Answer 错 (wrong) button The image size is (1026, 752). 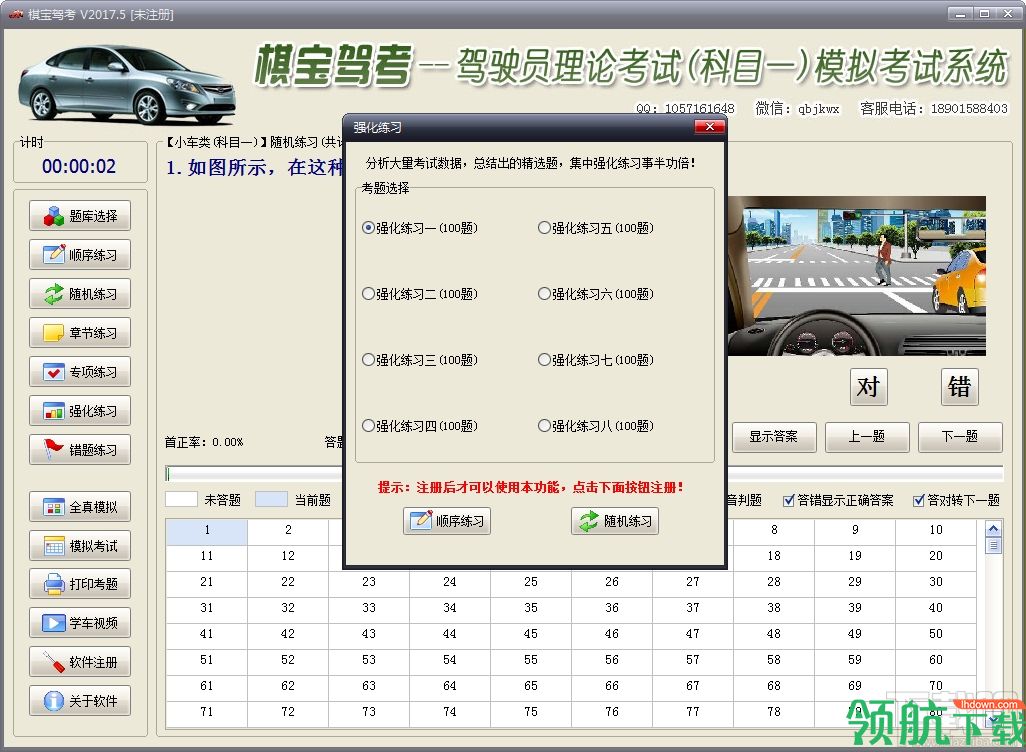[959, 387]
